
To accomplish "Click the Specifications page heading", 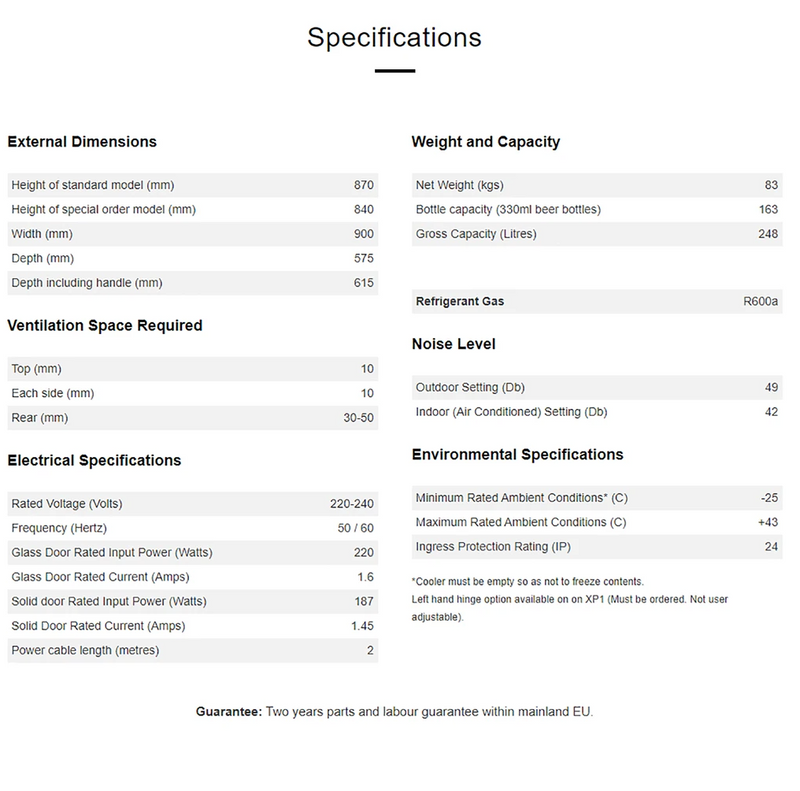I will [394, 37].
